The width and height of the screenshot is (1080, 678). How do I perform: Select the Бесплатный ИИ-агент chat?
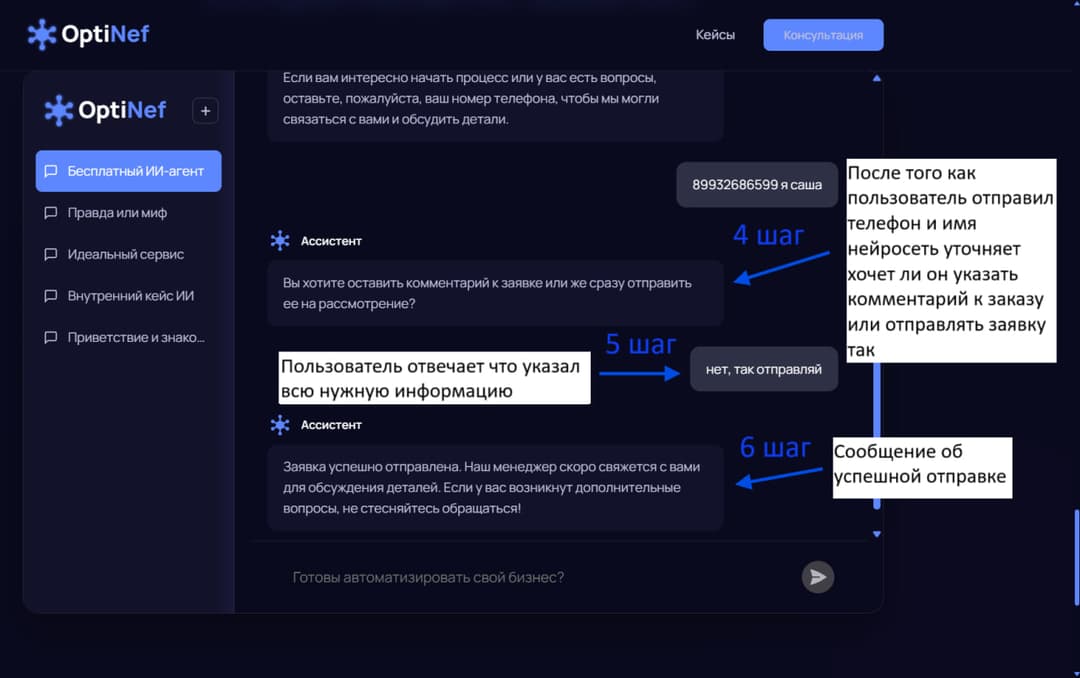point(128,171)
